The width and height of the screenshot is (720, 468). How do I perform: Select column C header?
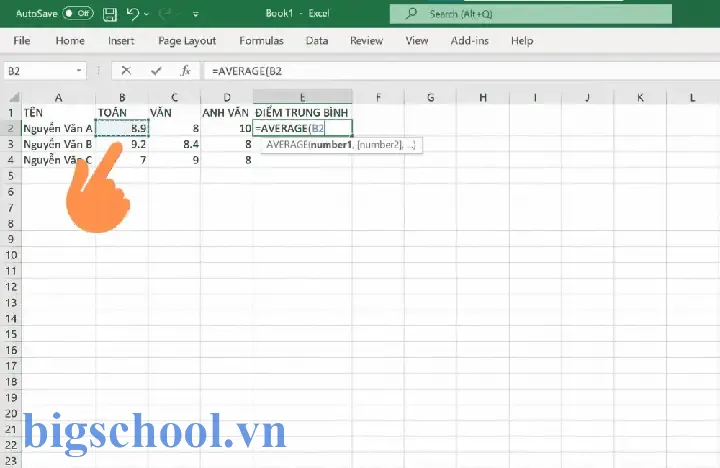[x=174, y=97]
